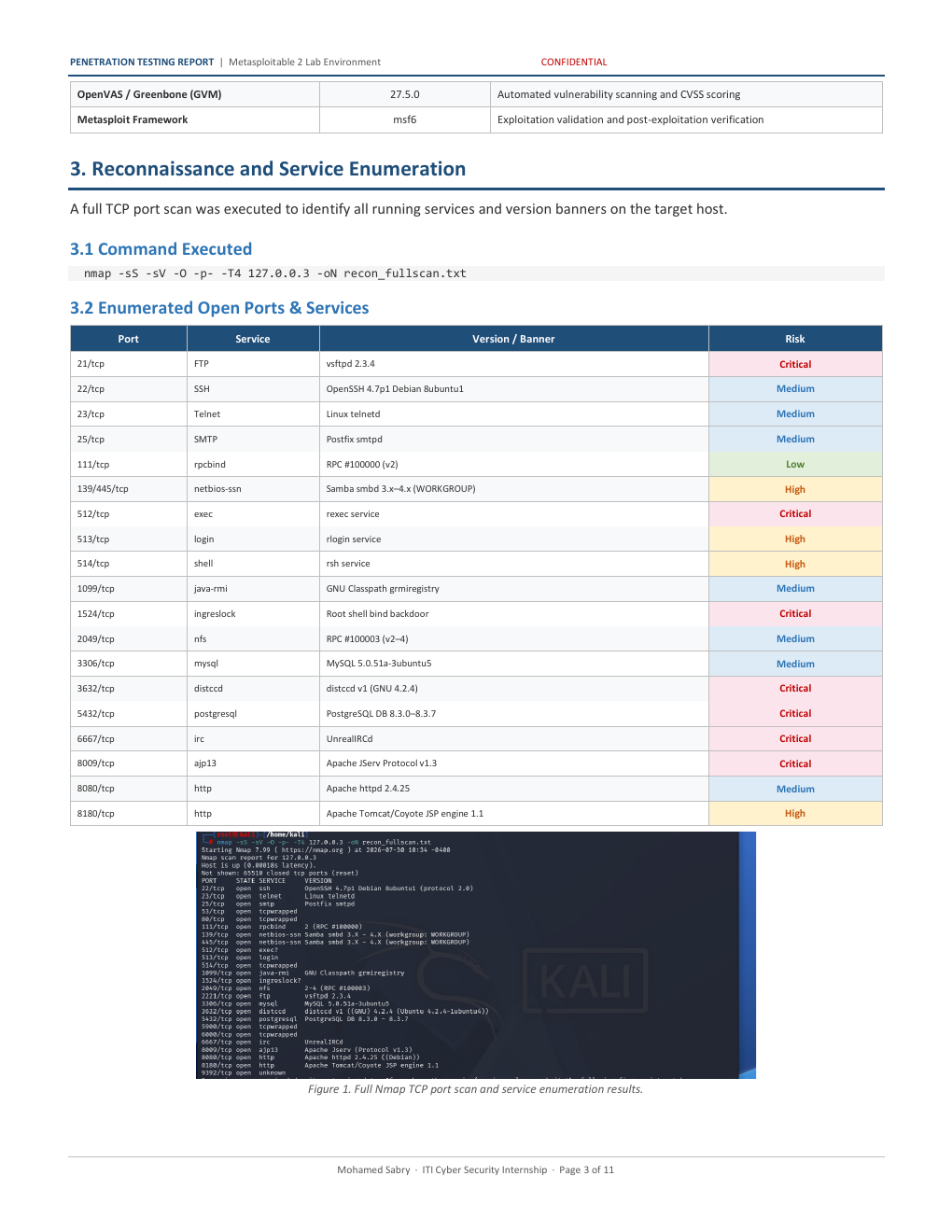Click 'Metasploitable 2 Lab Environment' in the header
Image resolution: width=952 pixels, height=1232 pixels.
coord(304,63)
